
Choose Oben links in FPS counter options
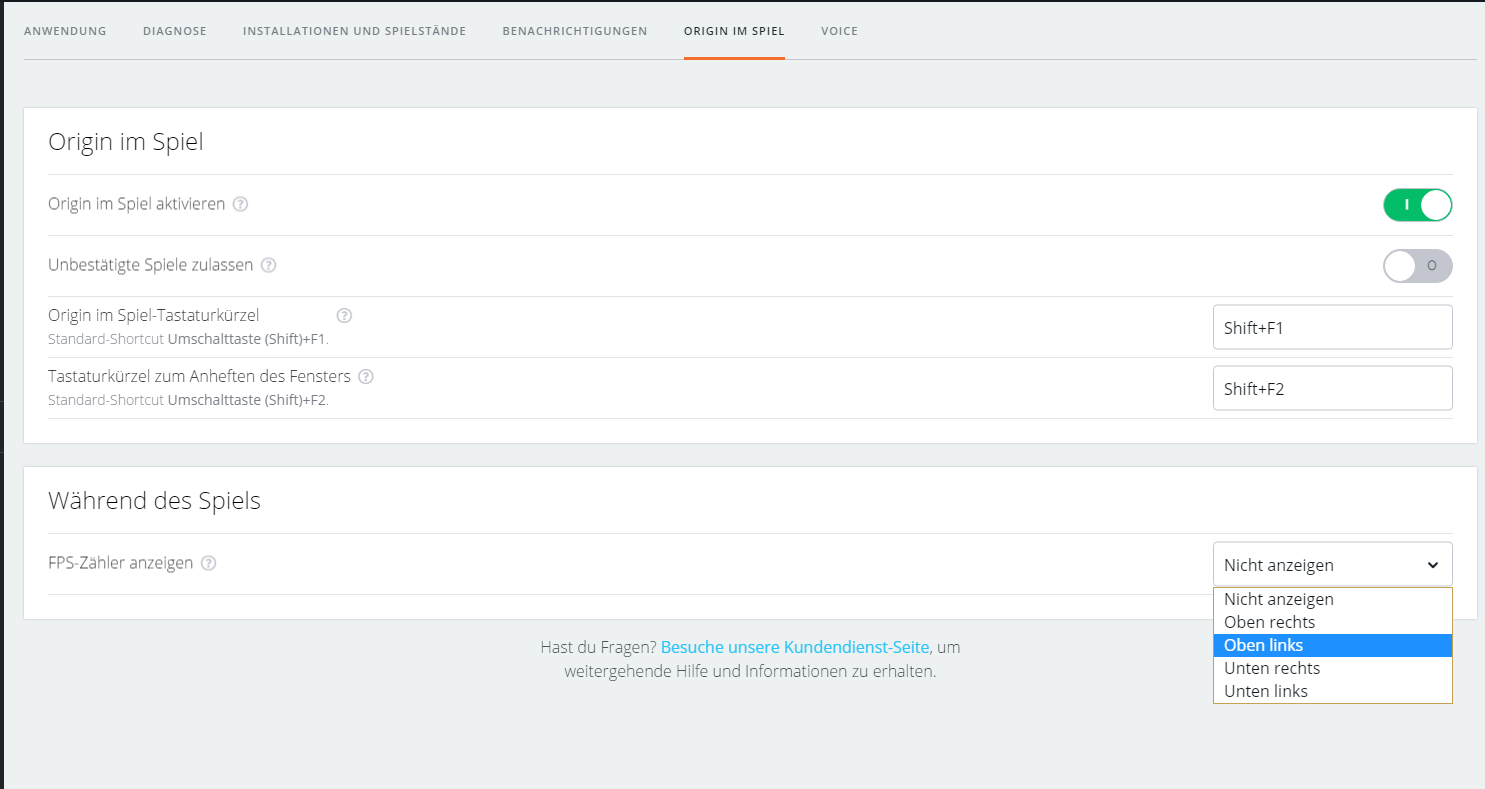tap(1264, 645)
